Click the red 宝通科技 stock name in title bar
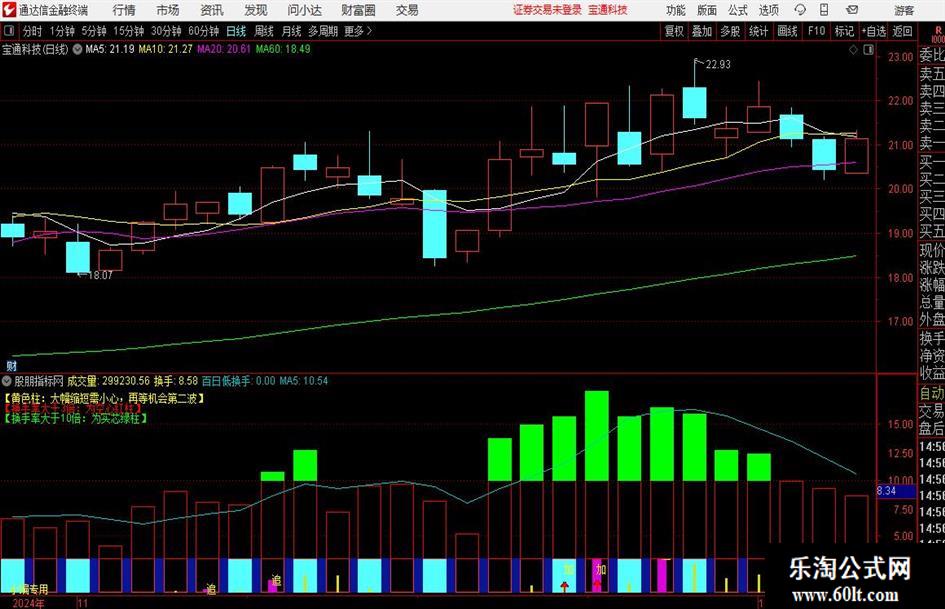Screen dimensions: 945x609 [608, 10]
